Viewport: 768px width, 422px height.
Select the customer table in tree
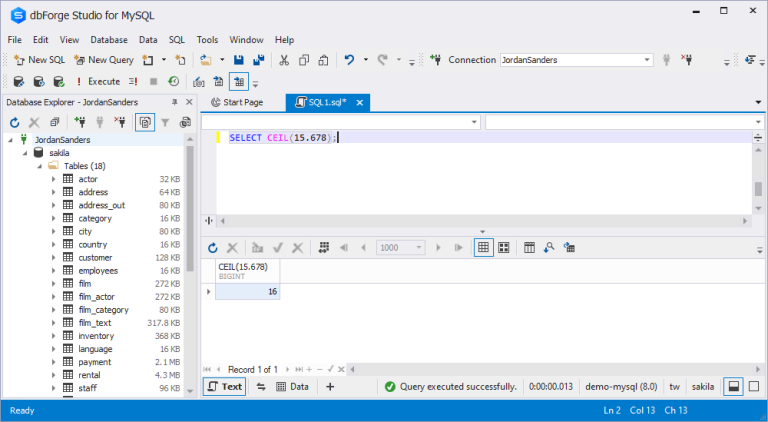point(95,257)
